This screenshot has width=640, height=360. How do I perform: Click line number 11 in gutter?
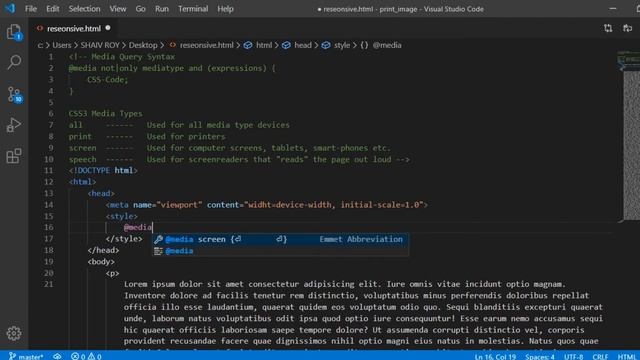(x=49, y=170)
